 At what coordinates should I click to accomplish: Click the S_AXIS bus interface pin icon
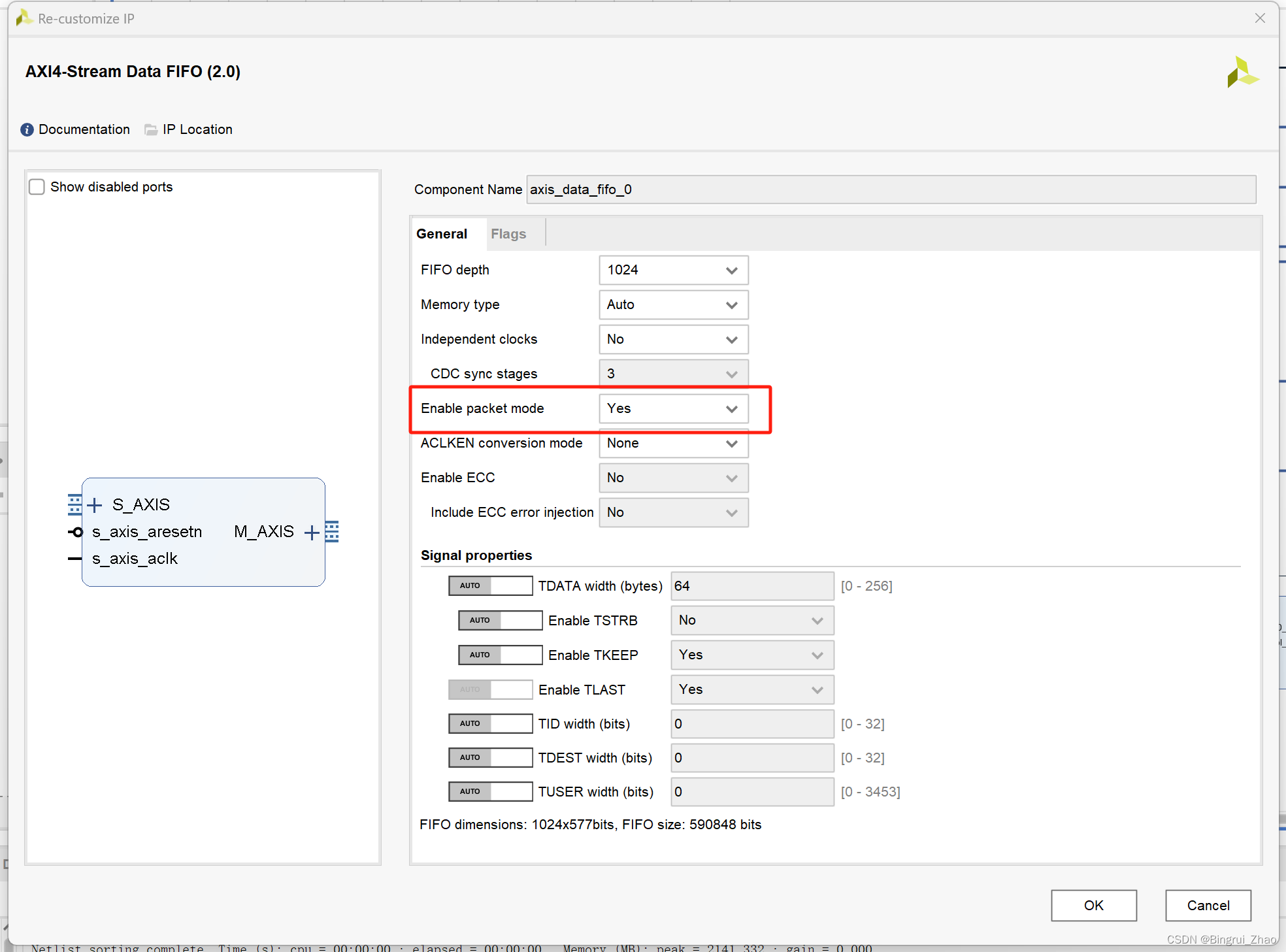(x=74, y=504)
